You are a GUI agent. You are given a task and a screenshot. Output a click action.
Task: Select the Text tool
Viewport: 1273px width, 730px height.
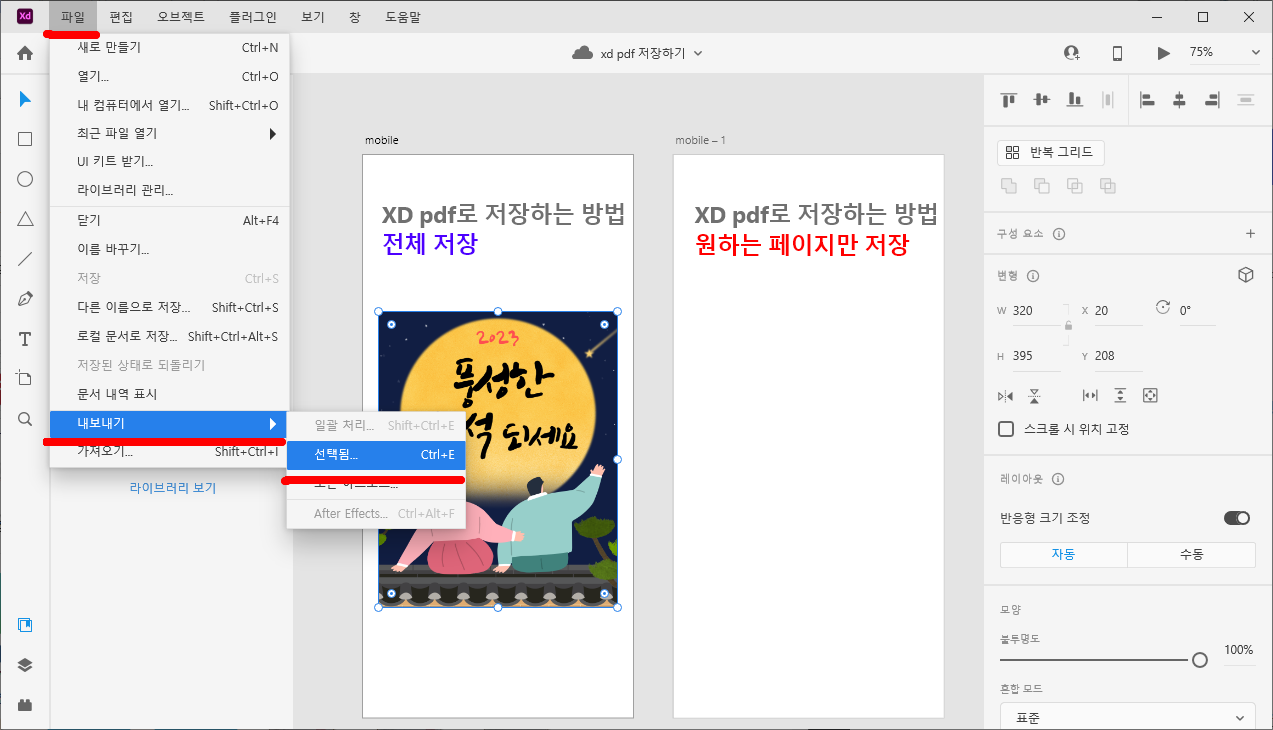coord(24,338)
